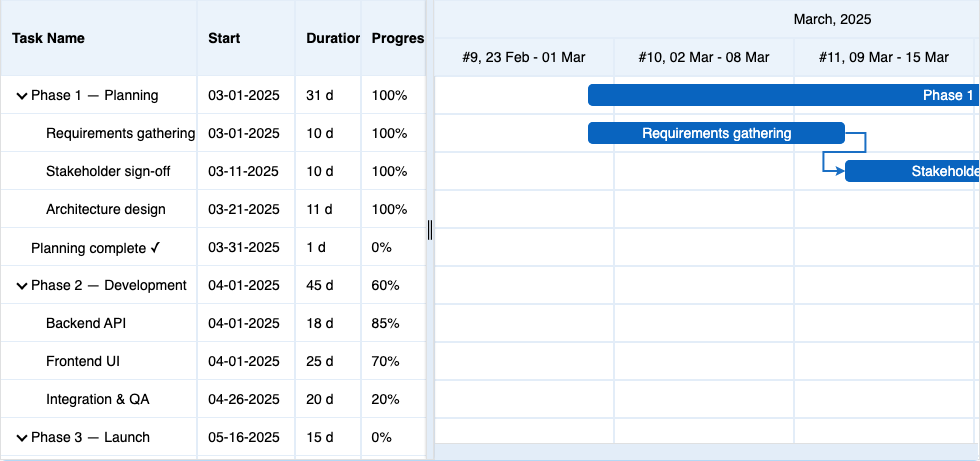
Task: Click the Progress column header
Action: (x=397, y=39)
